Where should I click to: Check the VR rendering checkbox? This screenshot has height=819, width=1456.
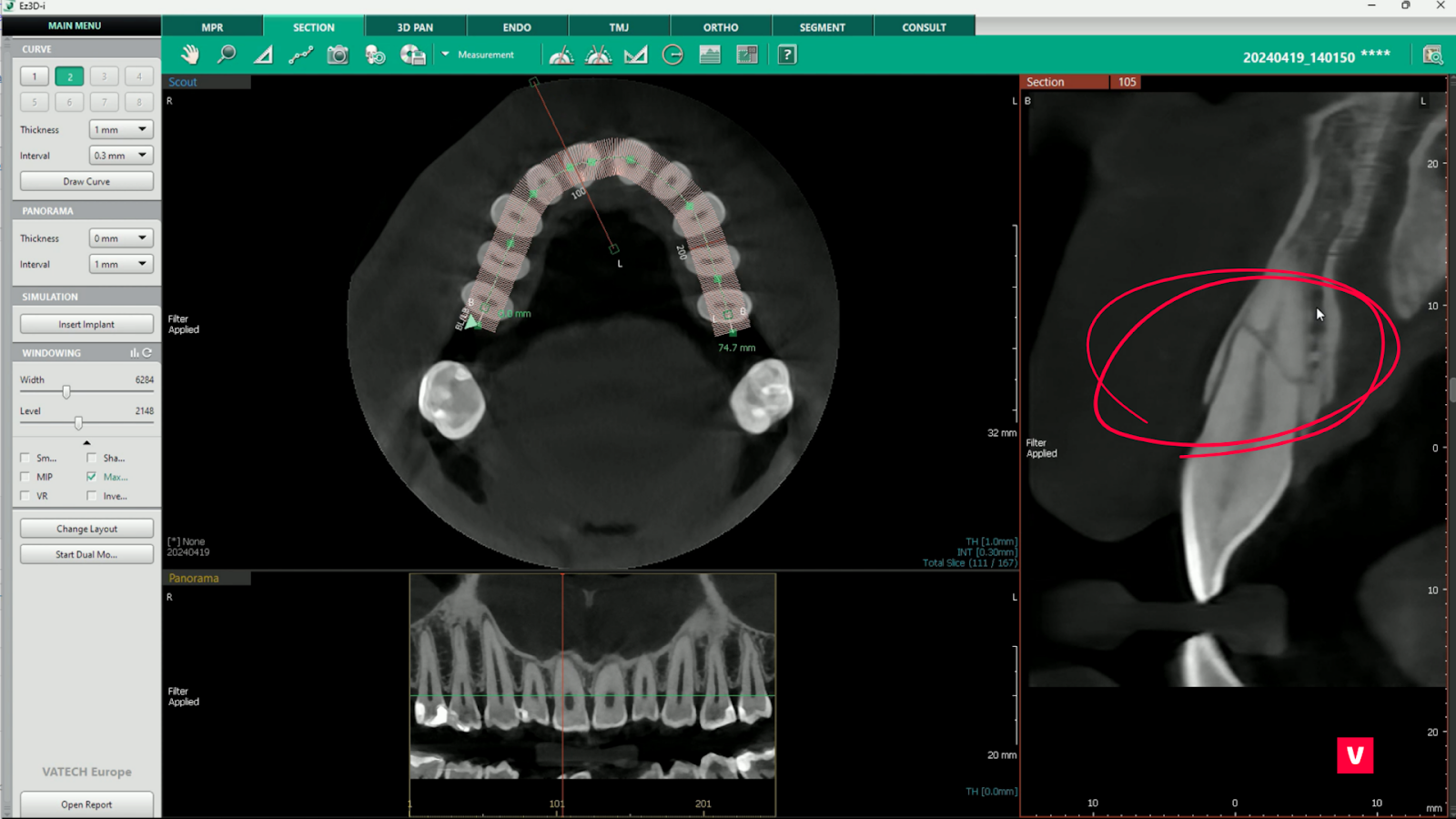[25, 496]
